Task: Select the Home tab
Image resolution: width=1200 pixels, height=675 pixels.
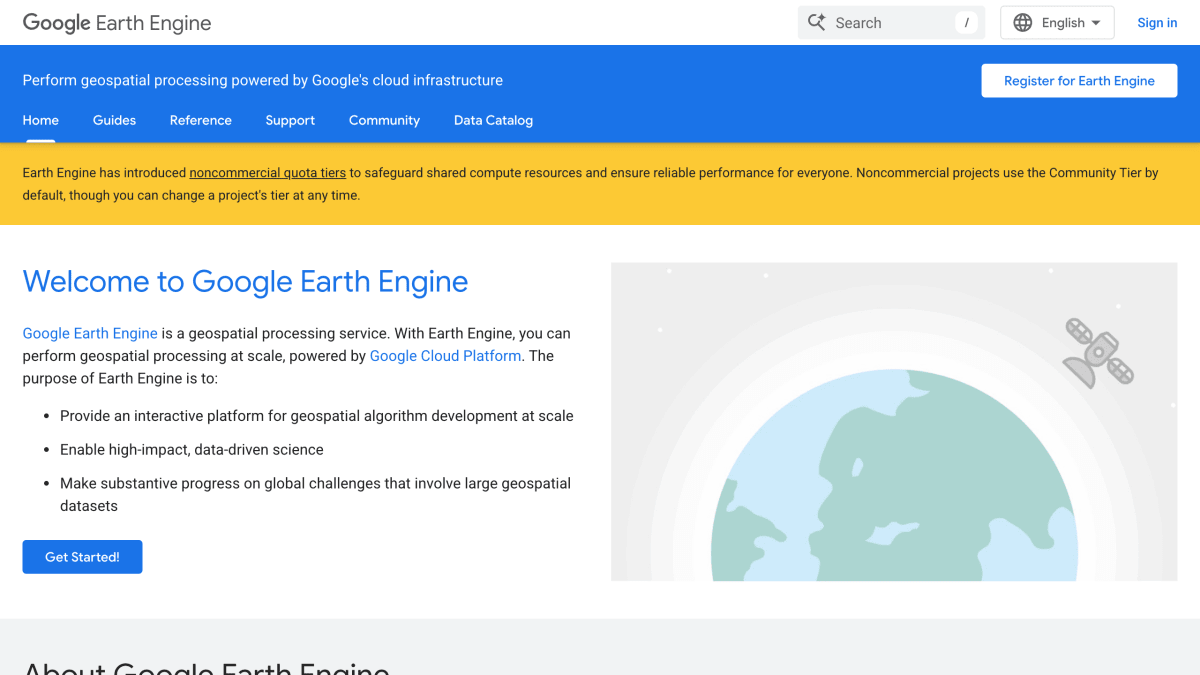Action: pos(41,120)
